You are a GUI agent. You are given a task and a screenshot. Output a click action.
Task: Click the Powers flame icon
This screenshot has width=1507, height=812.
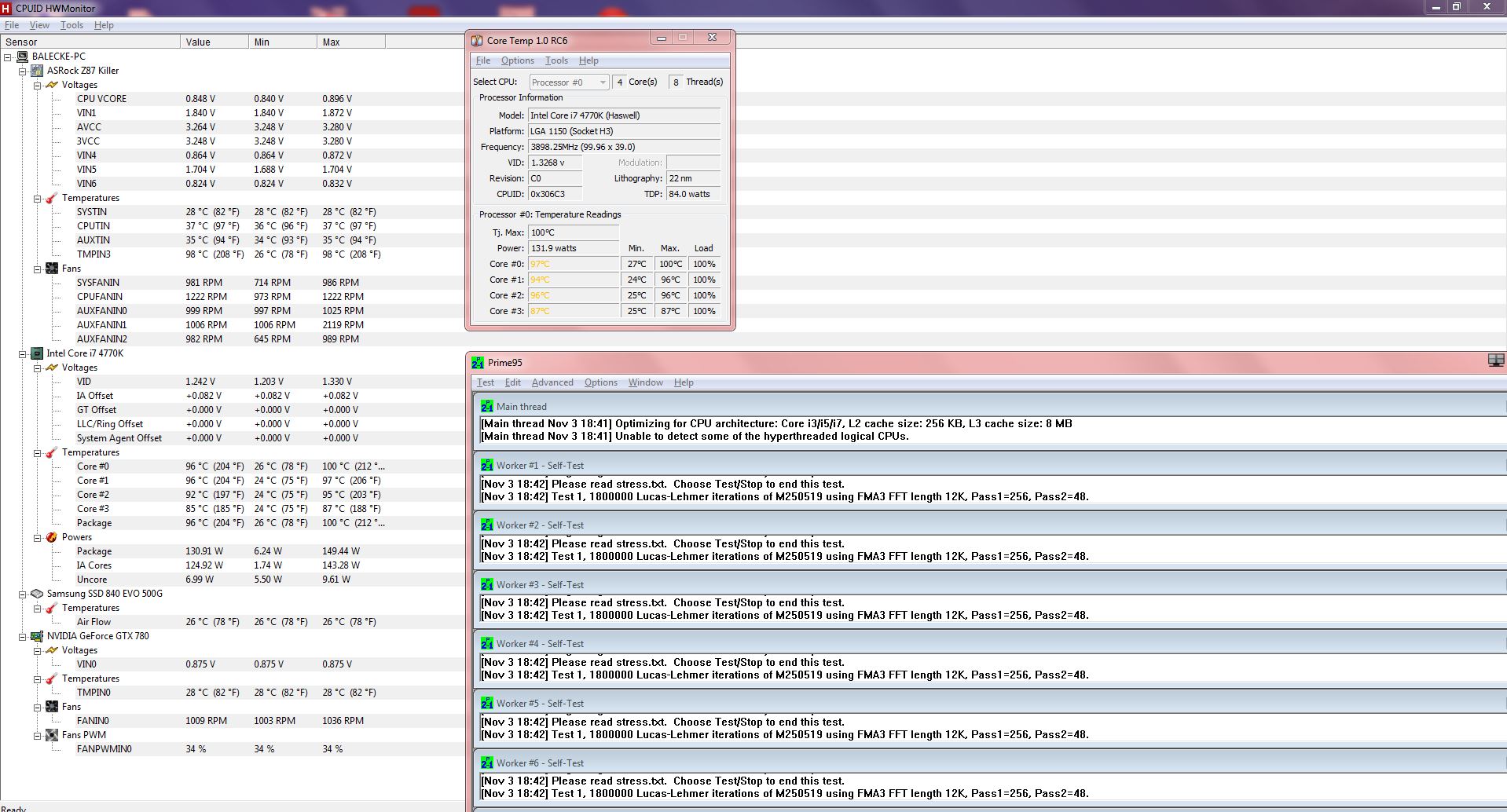click(x=52, y=537)
